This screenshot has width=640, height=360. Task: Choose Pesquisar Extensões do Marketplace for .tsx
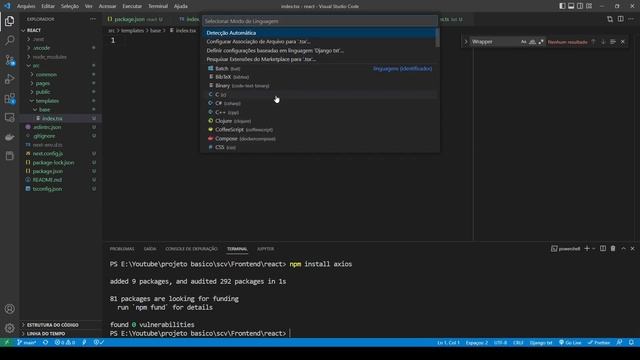click(318, 59)
